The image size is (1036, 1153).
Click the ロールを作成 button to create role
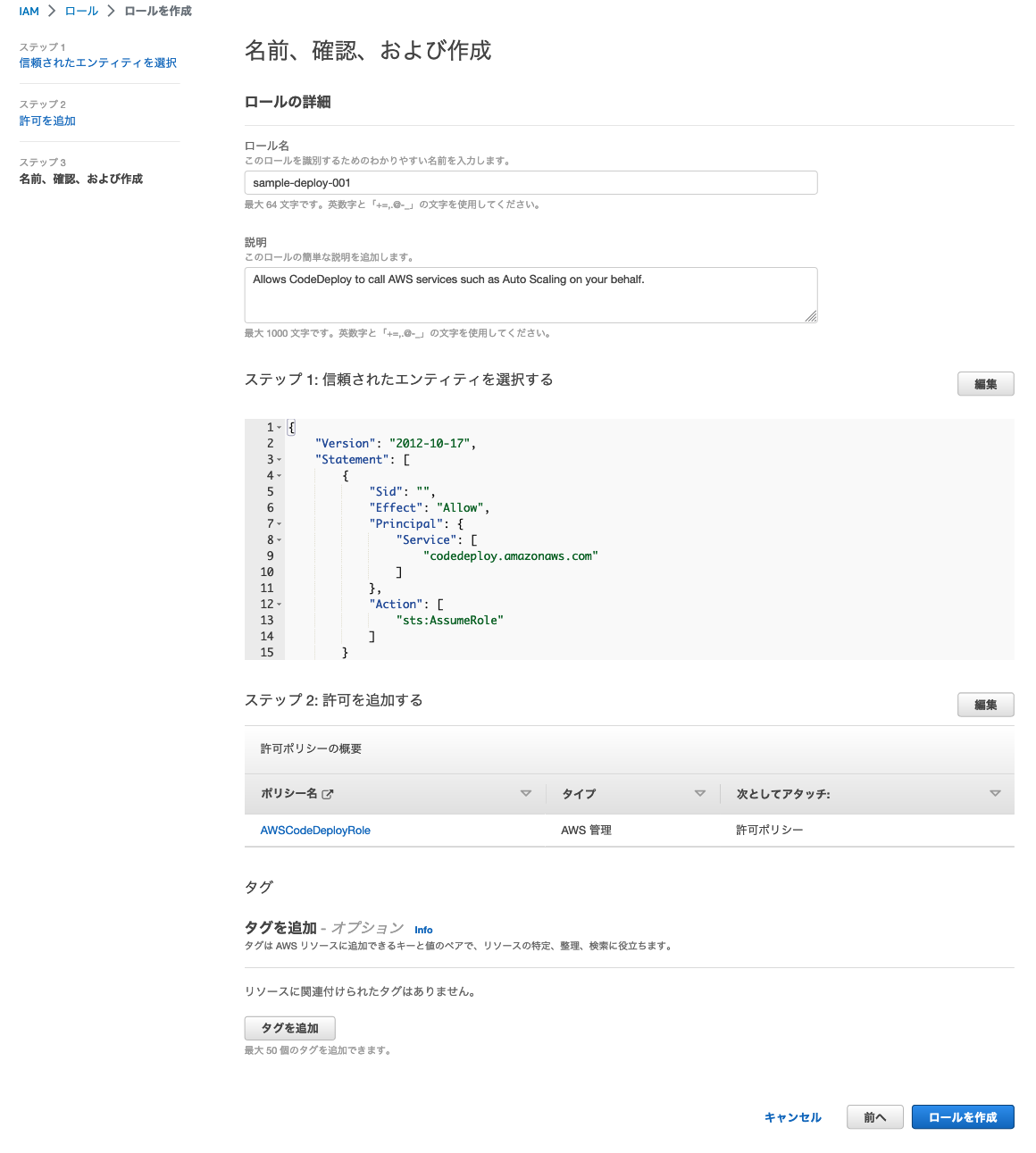(963, 1116)
